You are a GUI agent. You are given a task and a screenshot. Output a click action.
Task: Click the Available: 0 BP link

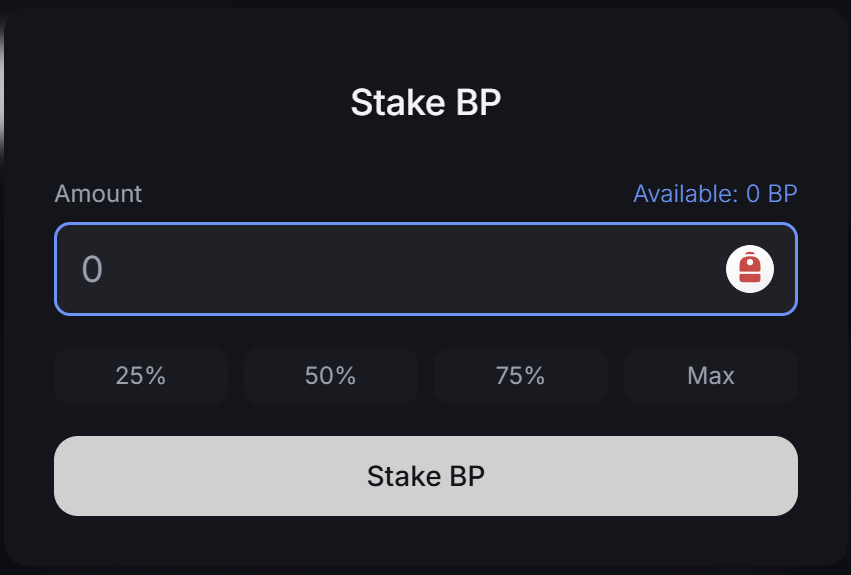point(715,193)
